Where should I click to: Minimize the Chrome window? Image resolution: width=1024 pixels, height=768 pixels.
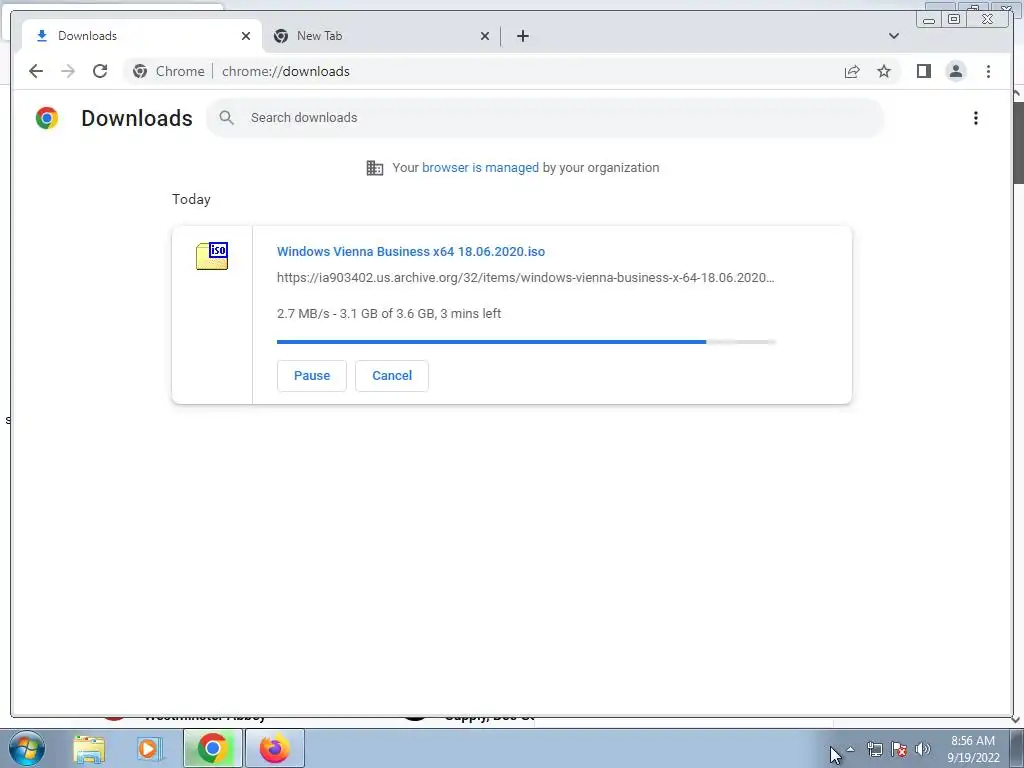pos(929,20)
